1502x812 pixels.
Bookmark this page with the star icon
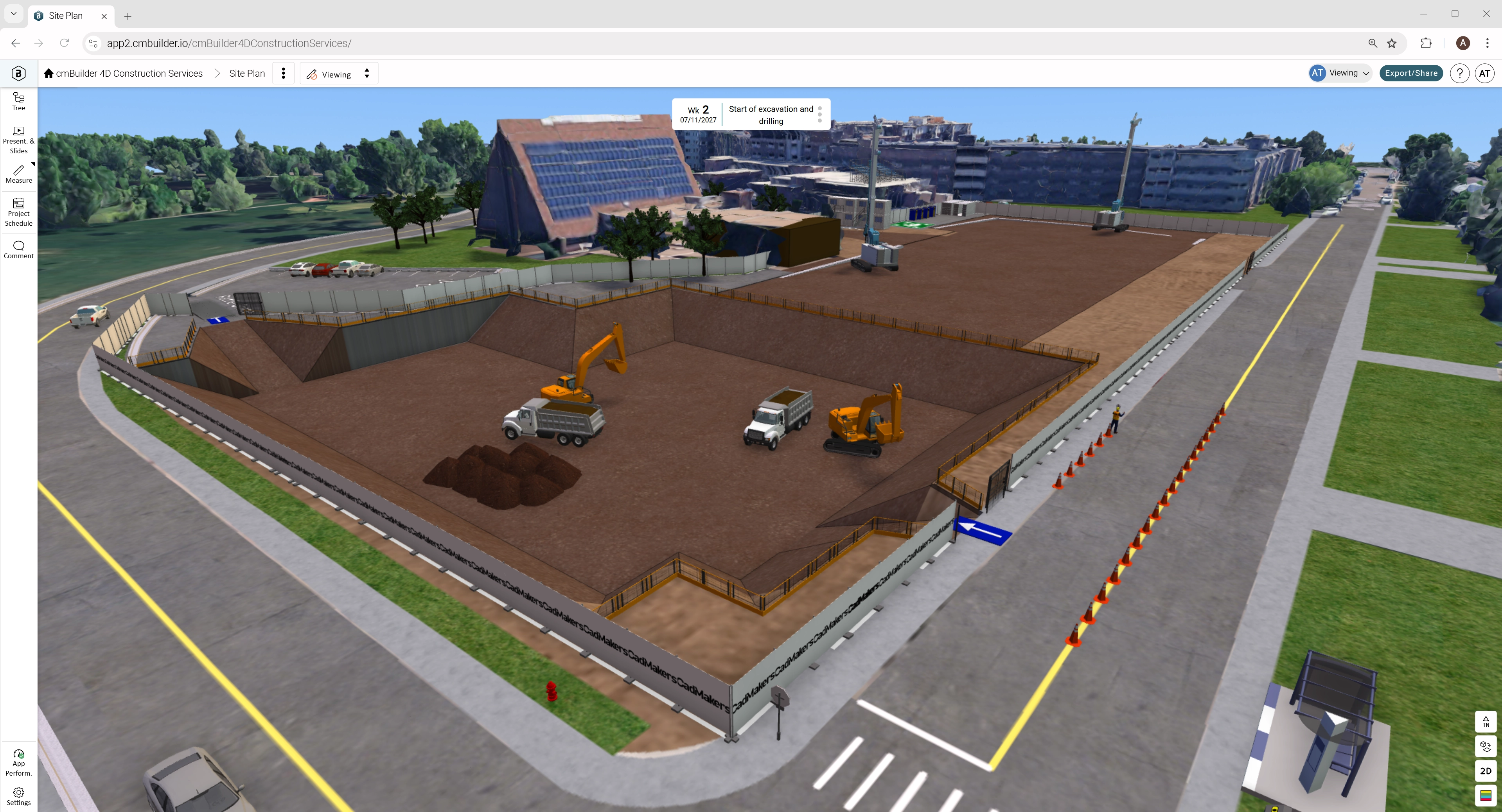[1392, 43]
